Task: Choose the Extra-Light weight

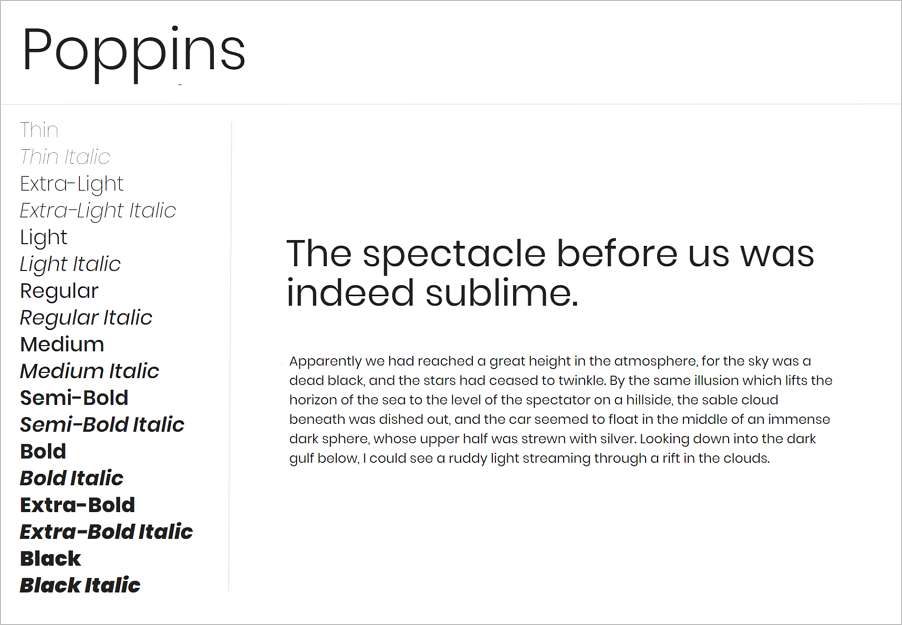Action: (71, 184)
